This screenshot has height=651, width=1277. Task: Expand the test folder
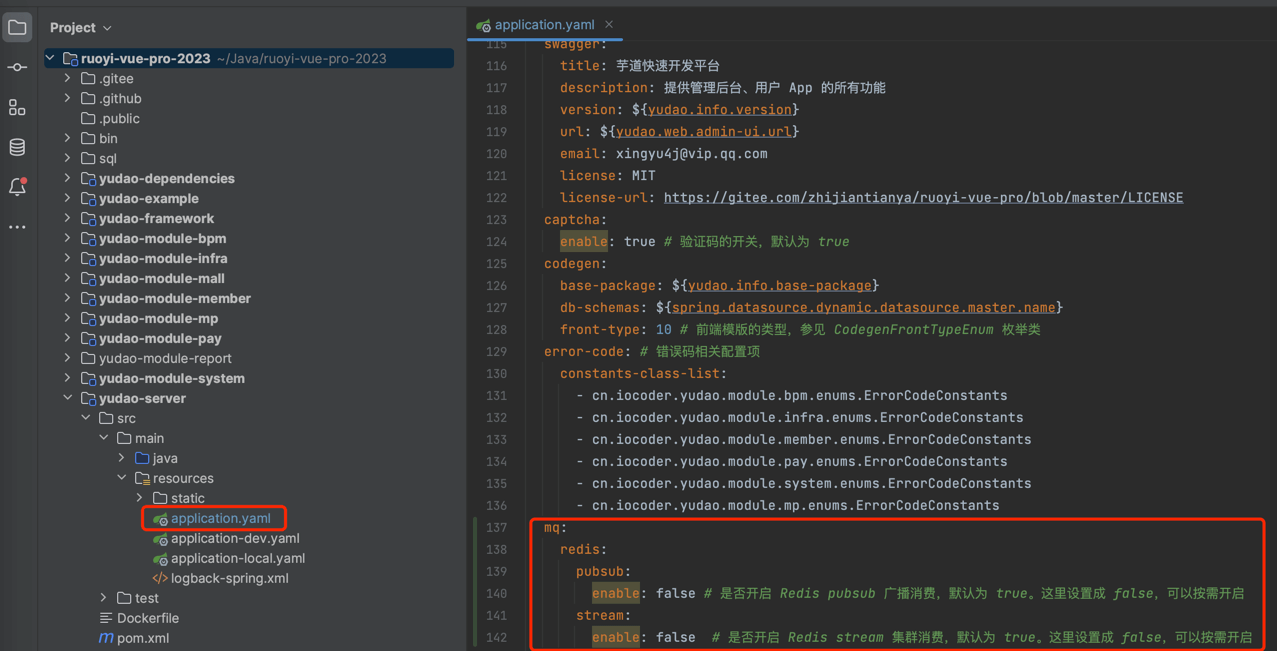click(104, 598)
